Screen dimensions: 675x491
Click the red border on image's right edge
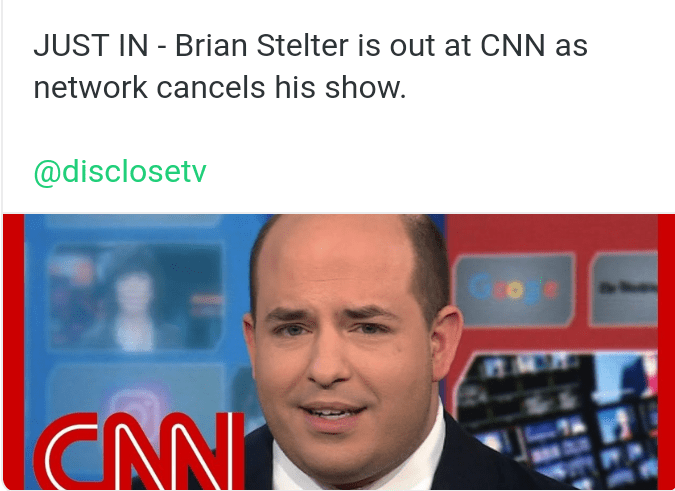click(666, 352)
